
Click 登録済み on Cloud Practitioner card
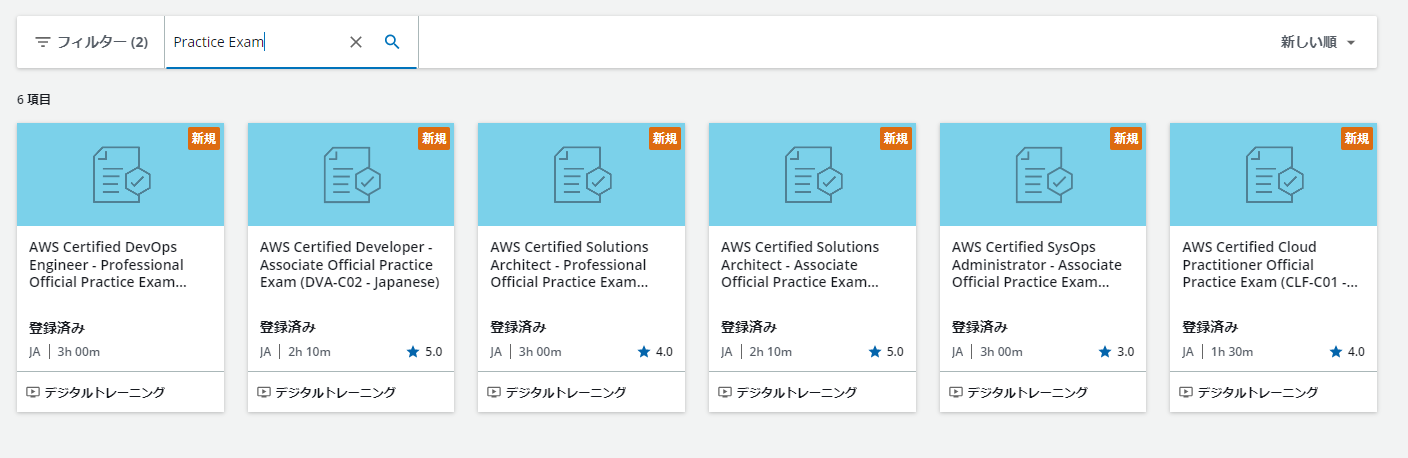coord(1210,327)
